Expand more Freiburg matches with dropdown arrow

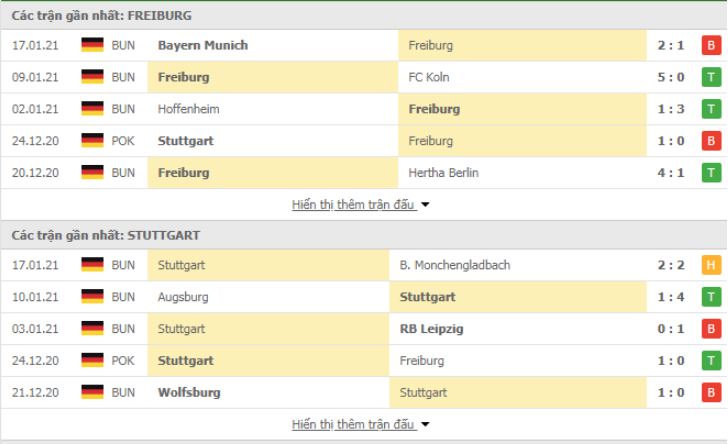click(425, 205)
